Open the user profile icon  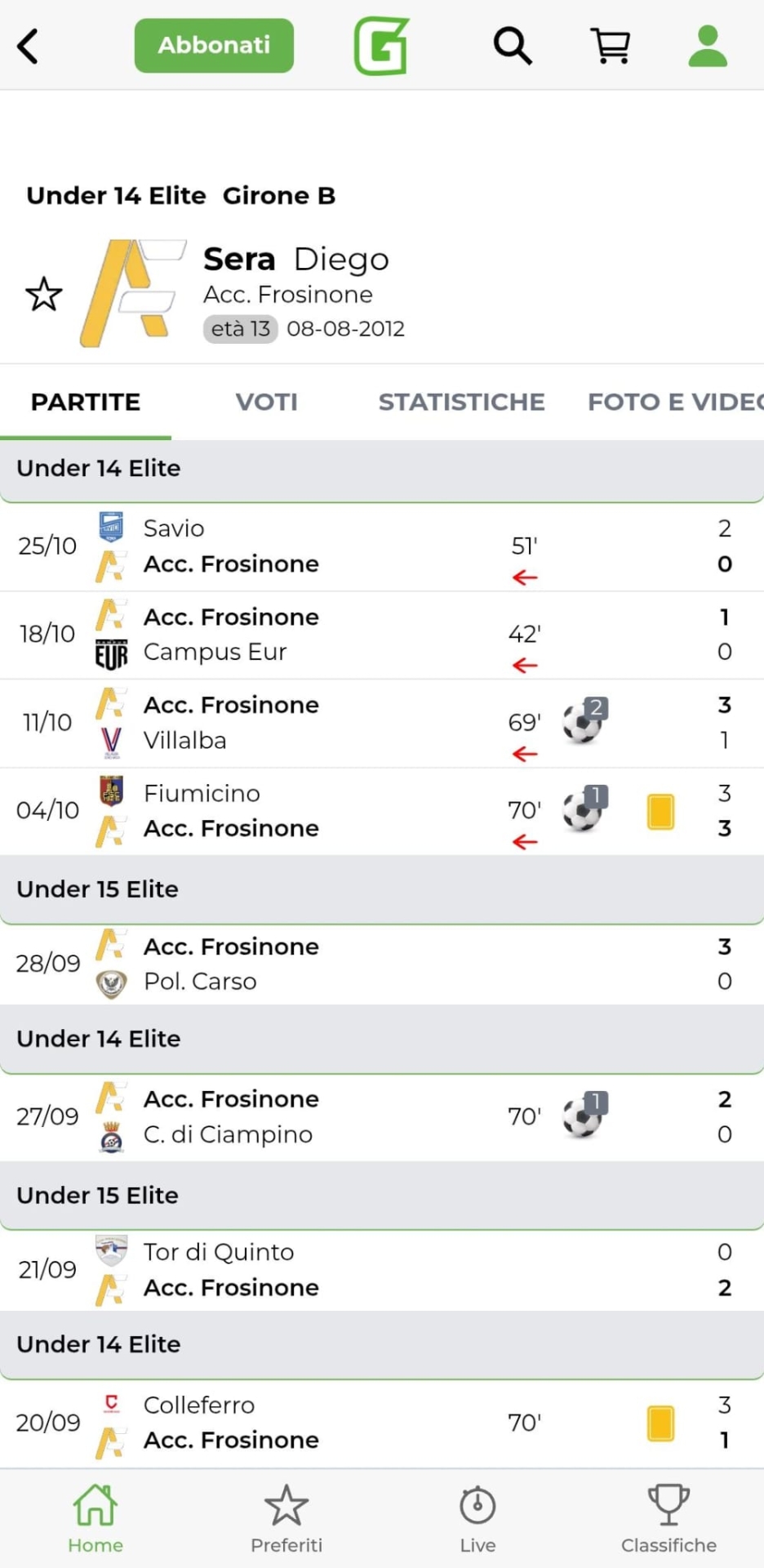707,46
